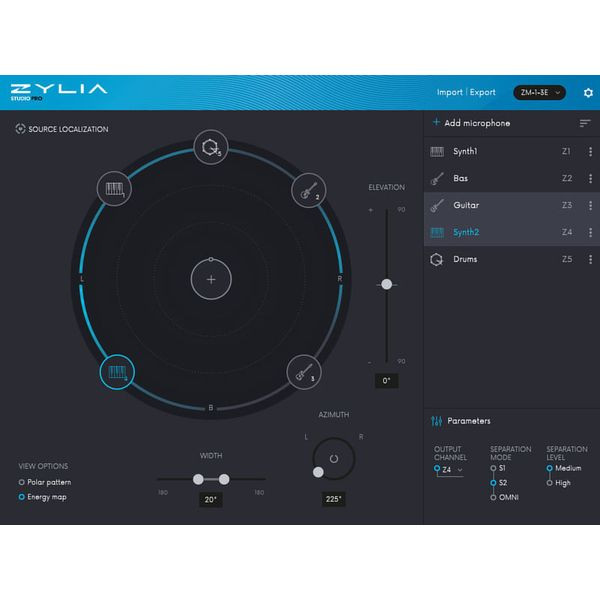
Task: Select the Energy map view option
Action: (22, 497)
